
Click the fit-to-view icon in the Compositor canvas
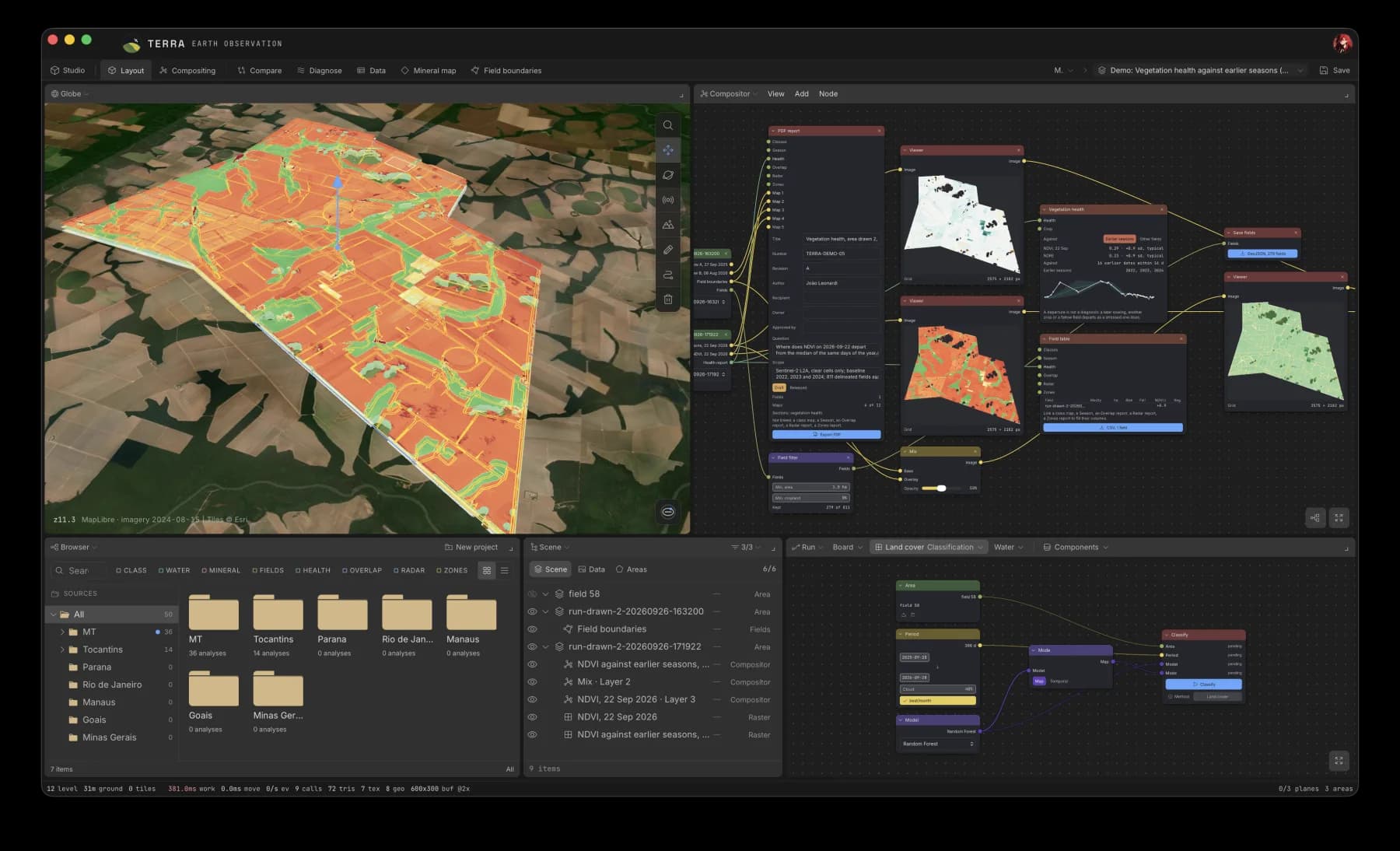1339,517
